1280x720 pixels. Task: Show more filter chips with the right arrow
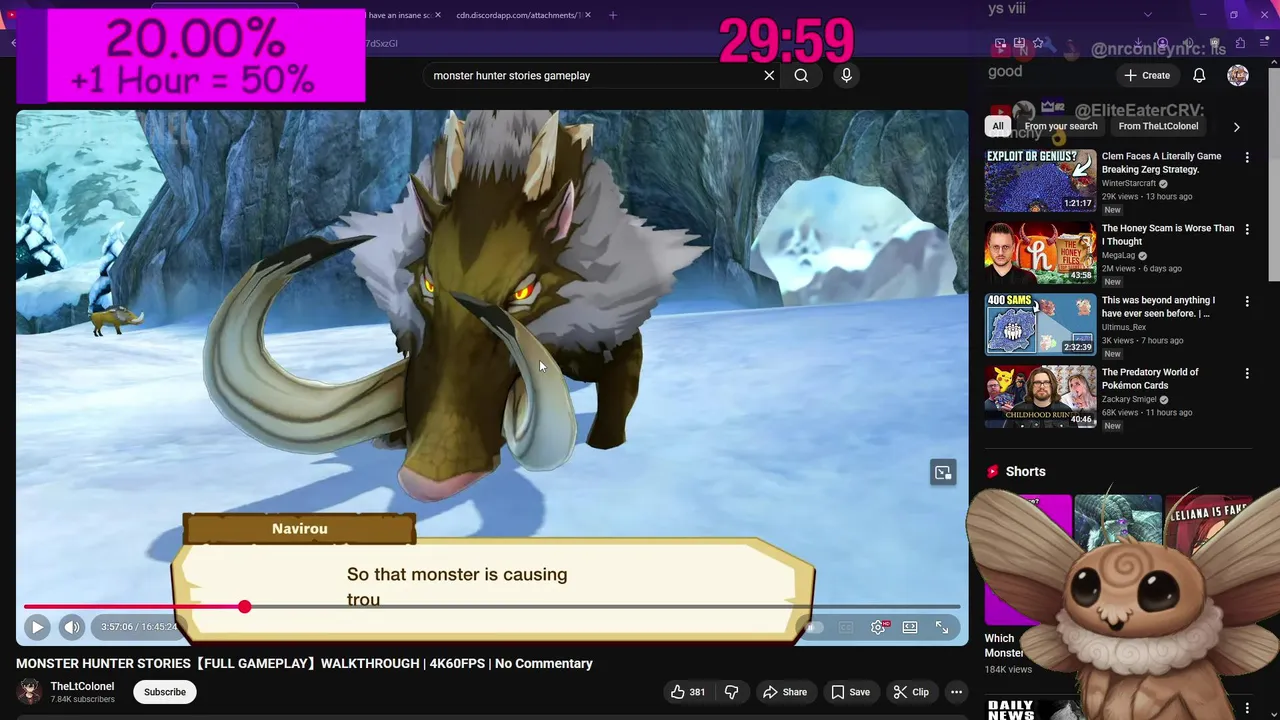(x=1236, y=127)
